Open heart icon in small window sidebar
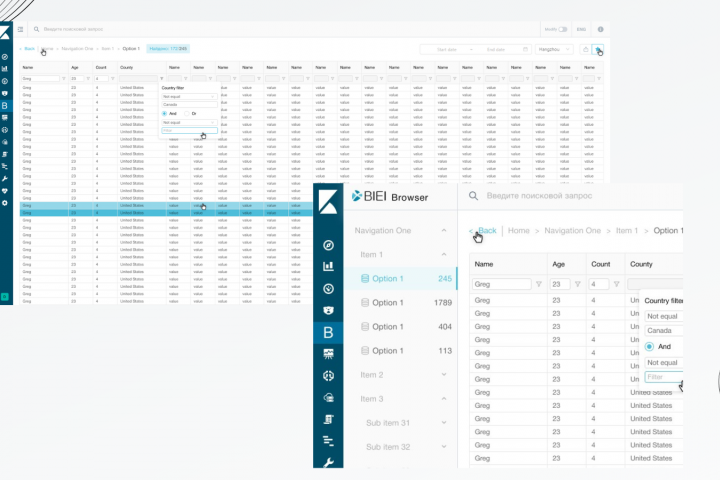The width and height of the screenshot is (720, 480). [x=5, y=191]
